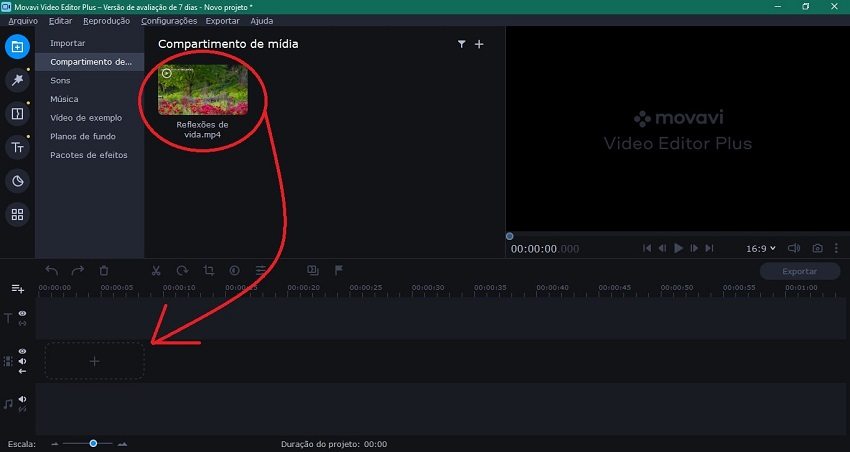850x452 pixels.
Task: Click the Redo arrow in timeline toolbar
Action: click(x=78, y=270)
